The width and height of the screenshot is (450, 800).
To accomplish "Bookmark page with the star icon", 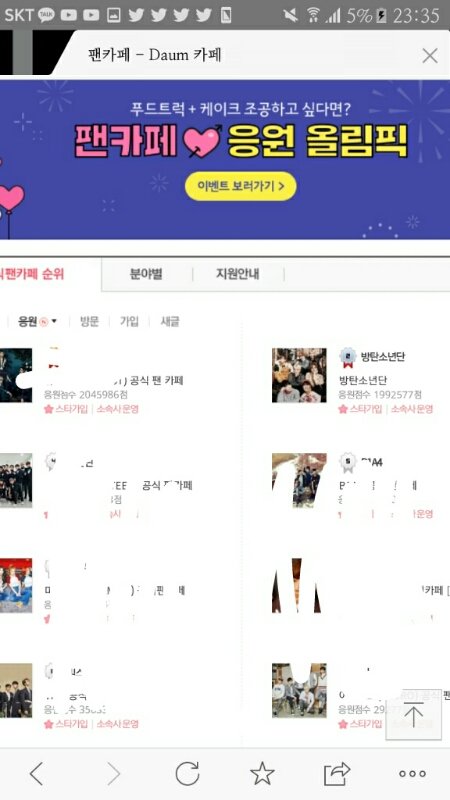I will [x=262, y=774].
